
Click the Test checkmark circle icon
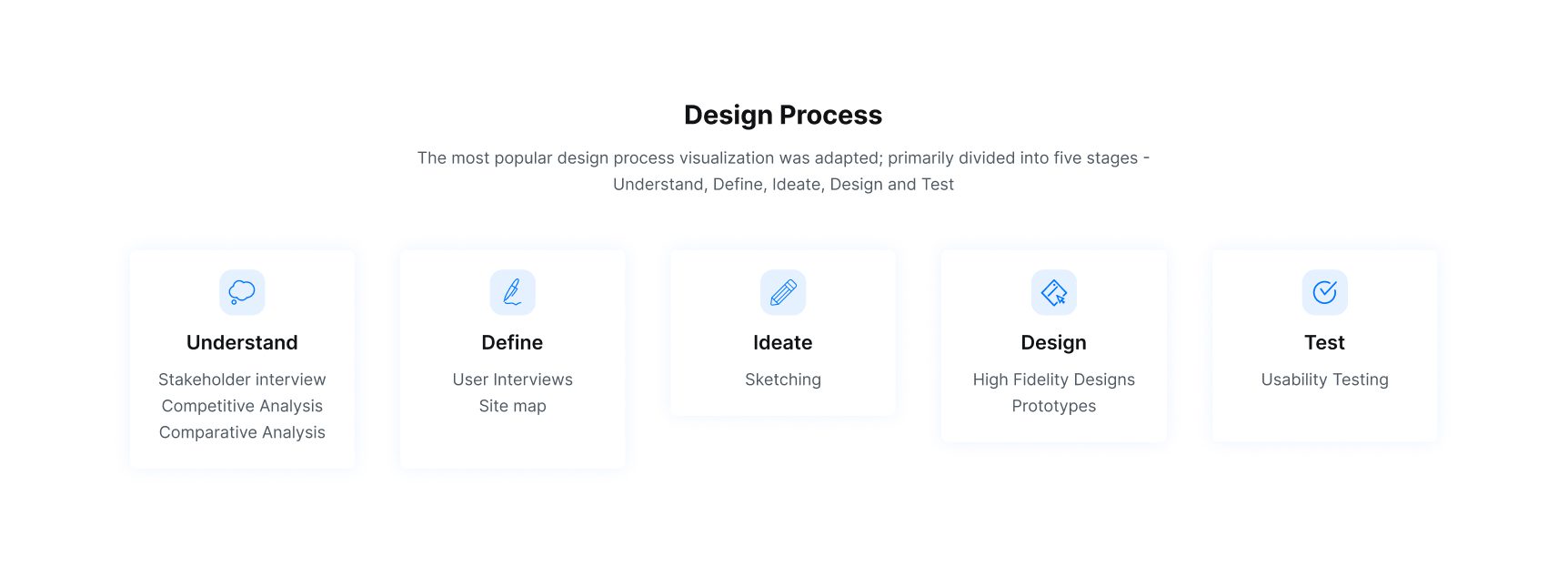click(x=1324, y=292)
